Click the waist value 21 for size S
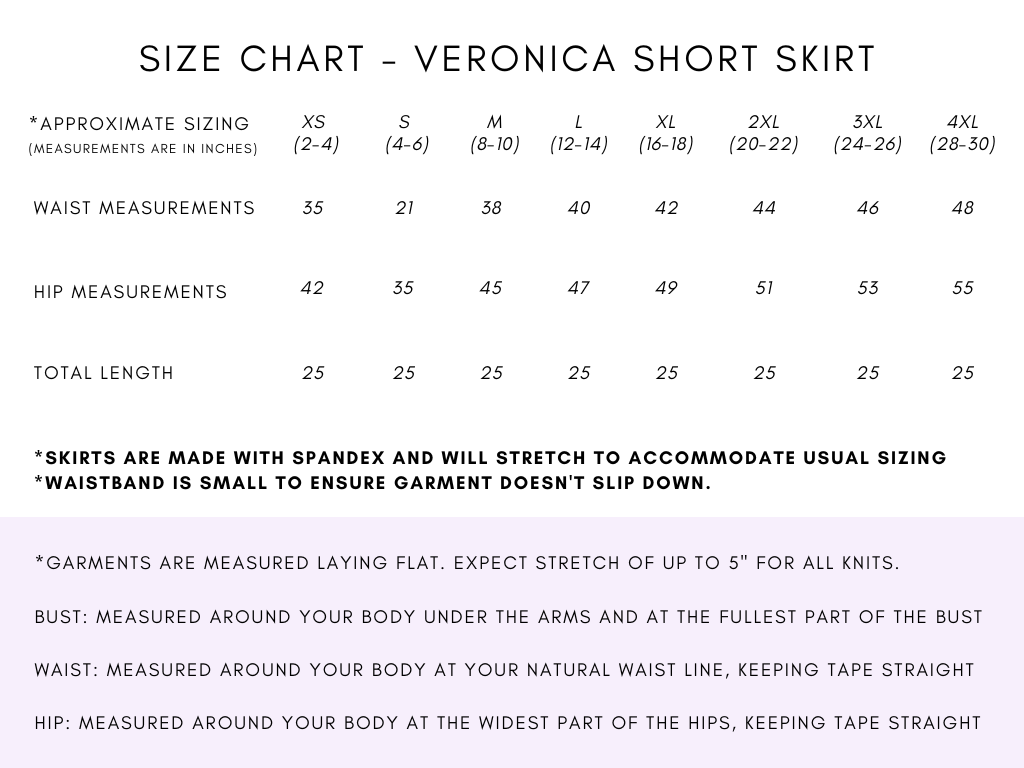Viewport: 1024px width, 768px height. pyautogui.click(x=404, y=208)
